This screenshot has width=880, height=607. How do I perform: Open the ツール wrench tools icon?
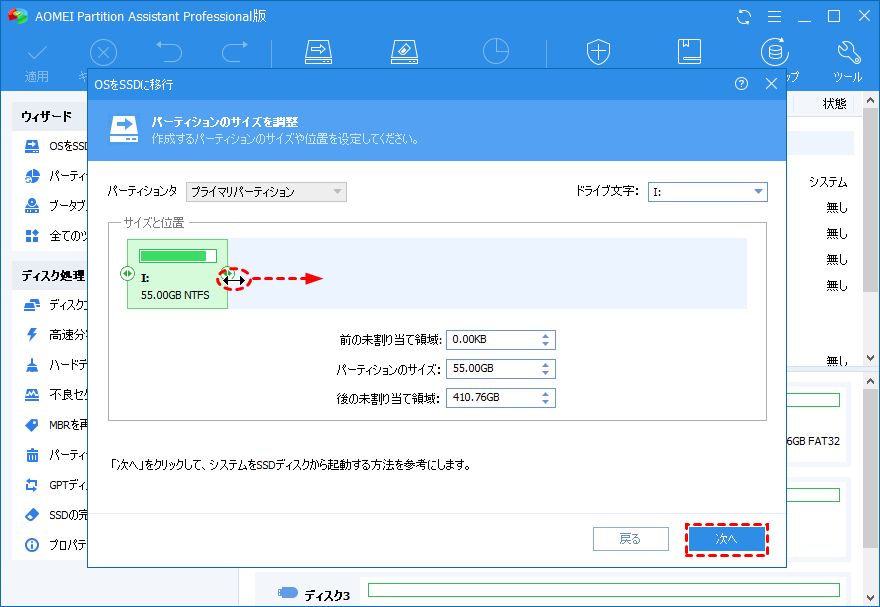click(x=847, y=61)
